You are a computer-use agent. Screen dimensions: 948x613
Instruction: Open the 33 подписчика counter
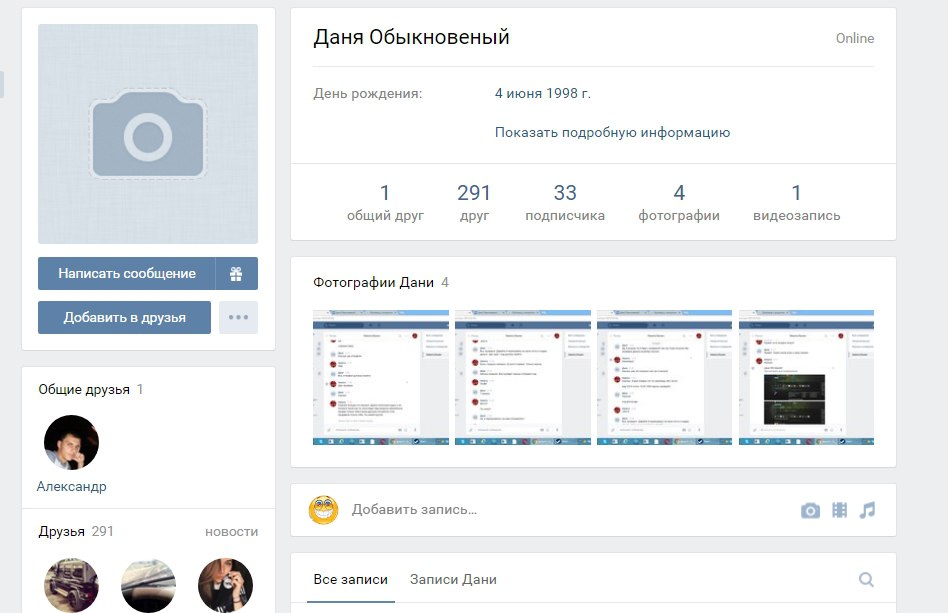[x=565, y=202]
